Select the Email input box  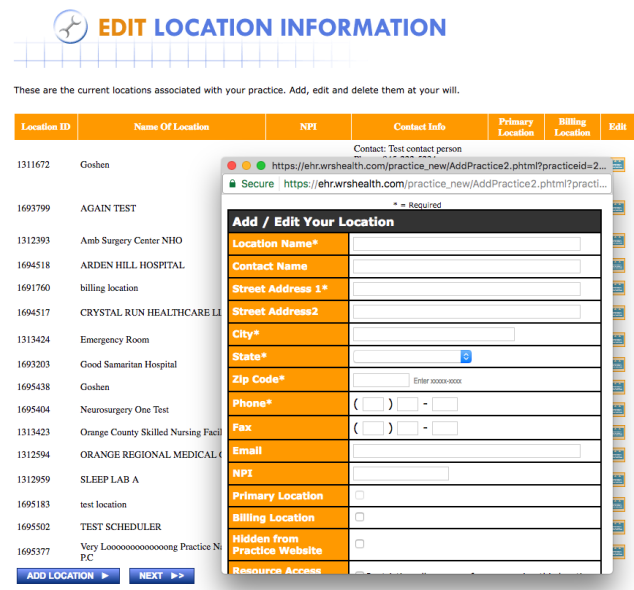[x=466, y=451]
